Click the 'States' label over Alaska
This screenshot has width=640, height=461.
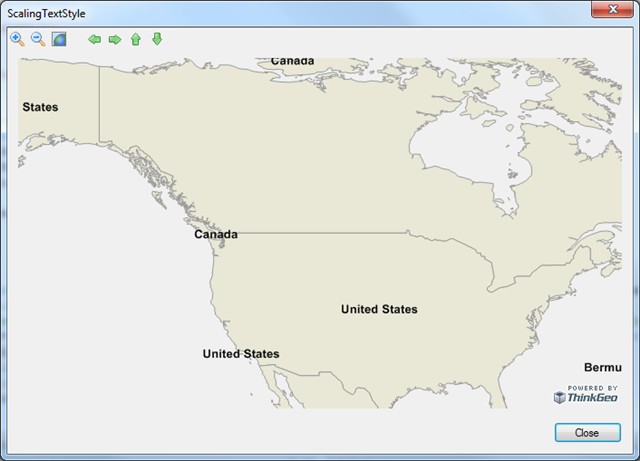pyautogui.click(x=40, y=107)
